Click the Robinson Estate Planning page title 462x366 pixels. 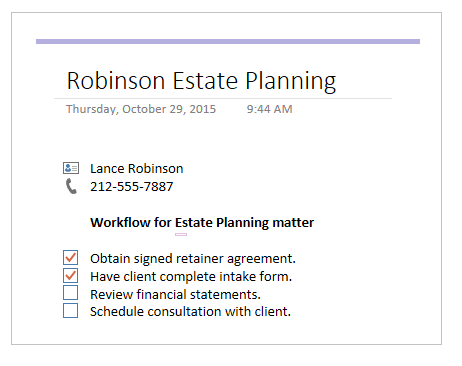201,81
